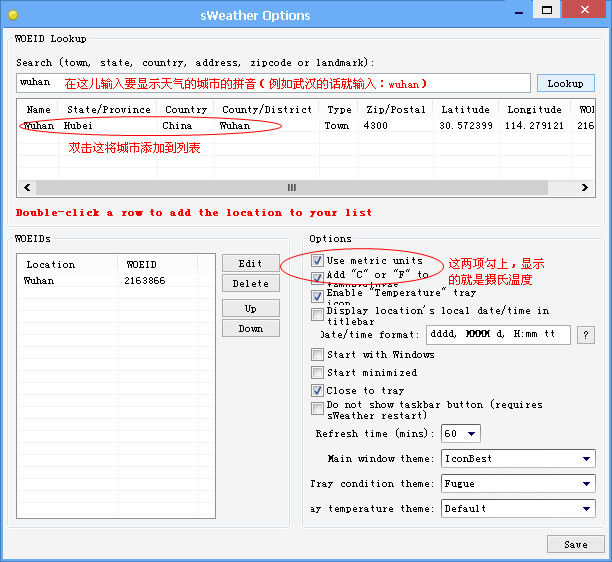Viewport: 612px width, 562px height.
Task: Sort by County/District column header
Action: (x=267, y=109)
